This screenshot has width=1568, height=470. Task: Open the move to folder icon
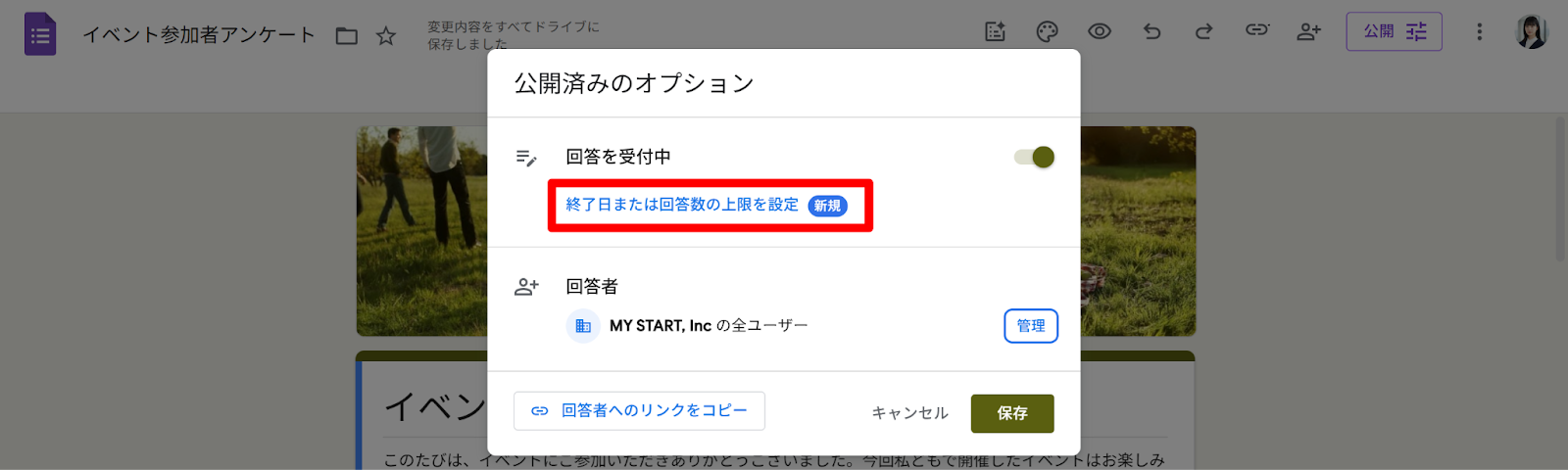pos(347,36)
